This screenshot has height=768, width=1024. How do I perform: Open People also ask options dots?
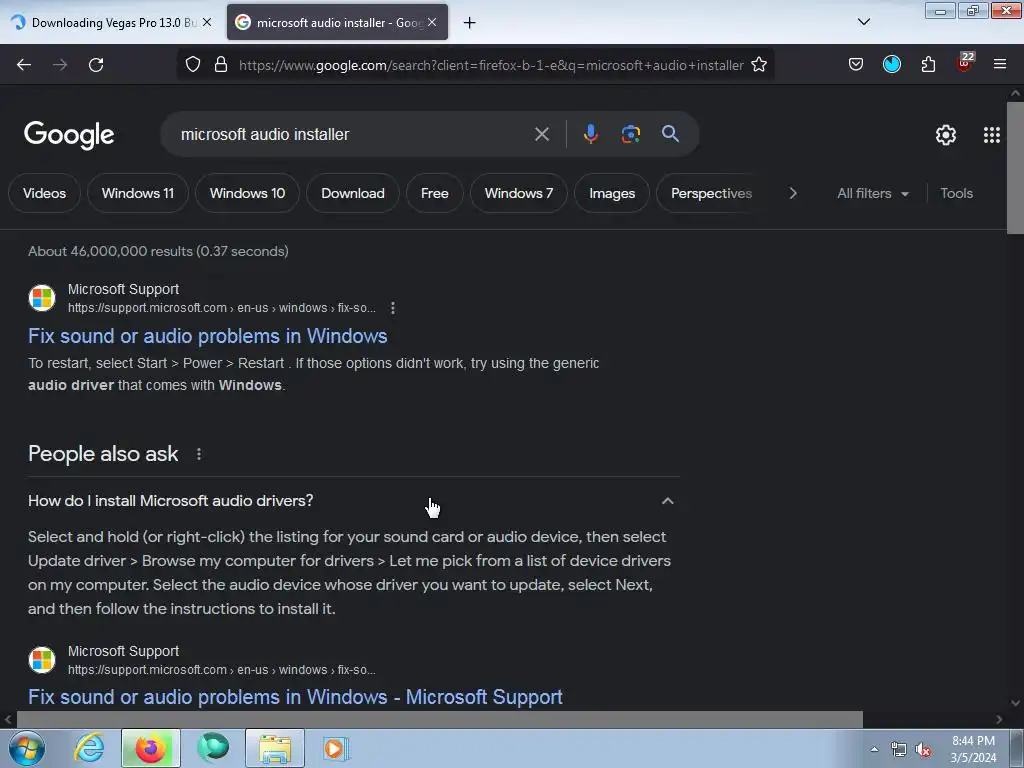pyautogui.click(x=199, y=454)
